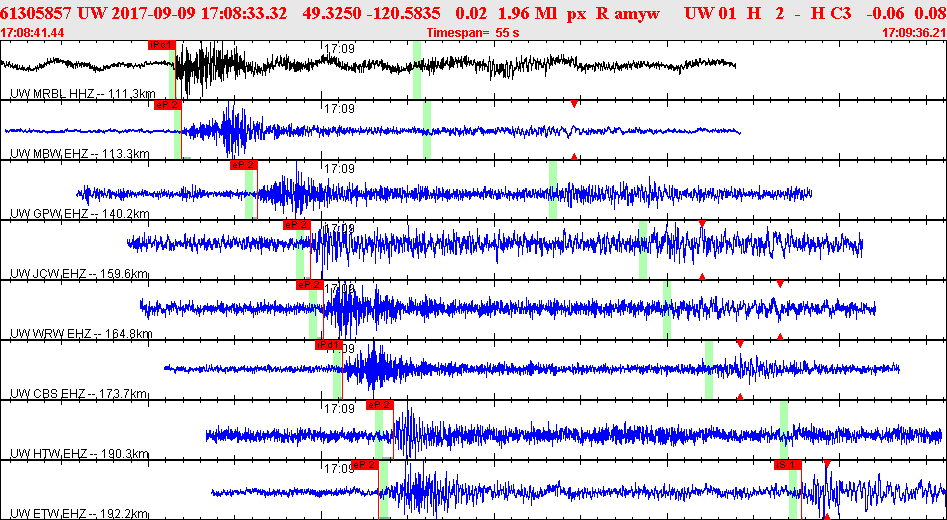Click the 'UW GPW EHZ -- 140.2km' station label

(80, 214)
